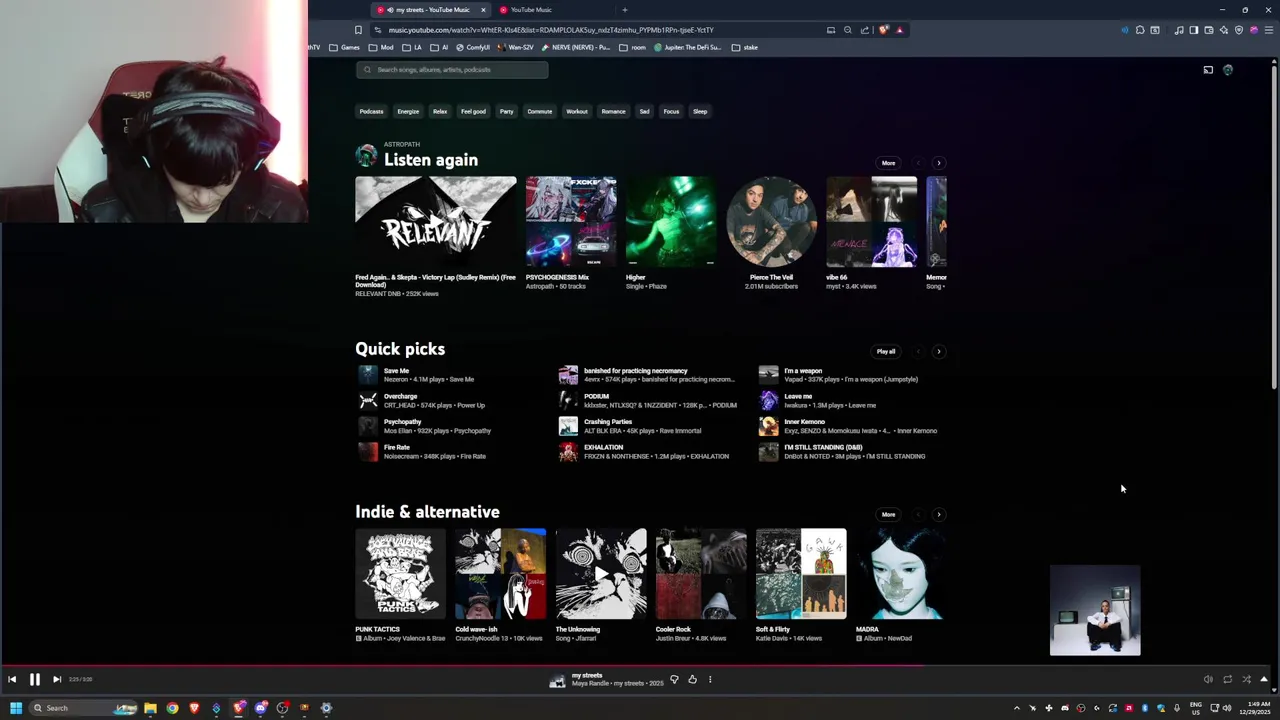Image resolution: width=1280 pixels, height=720 pixels.
Task: Click the search songs, albums, artists field
Action: [452, 70]
